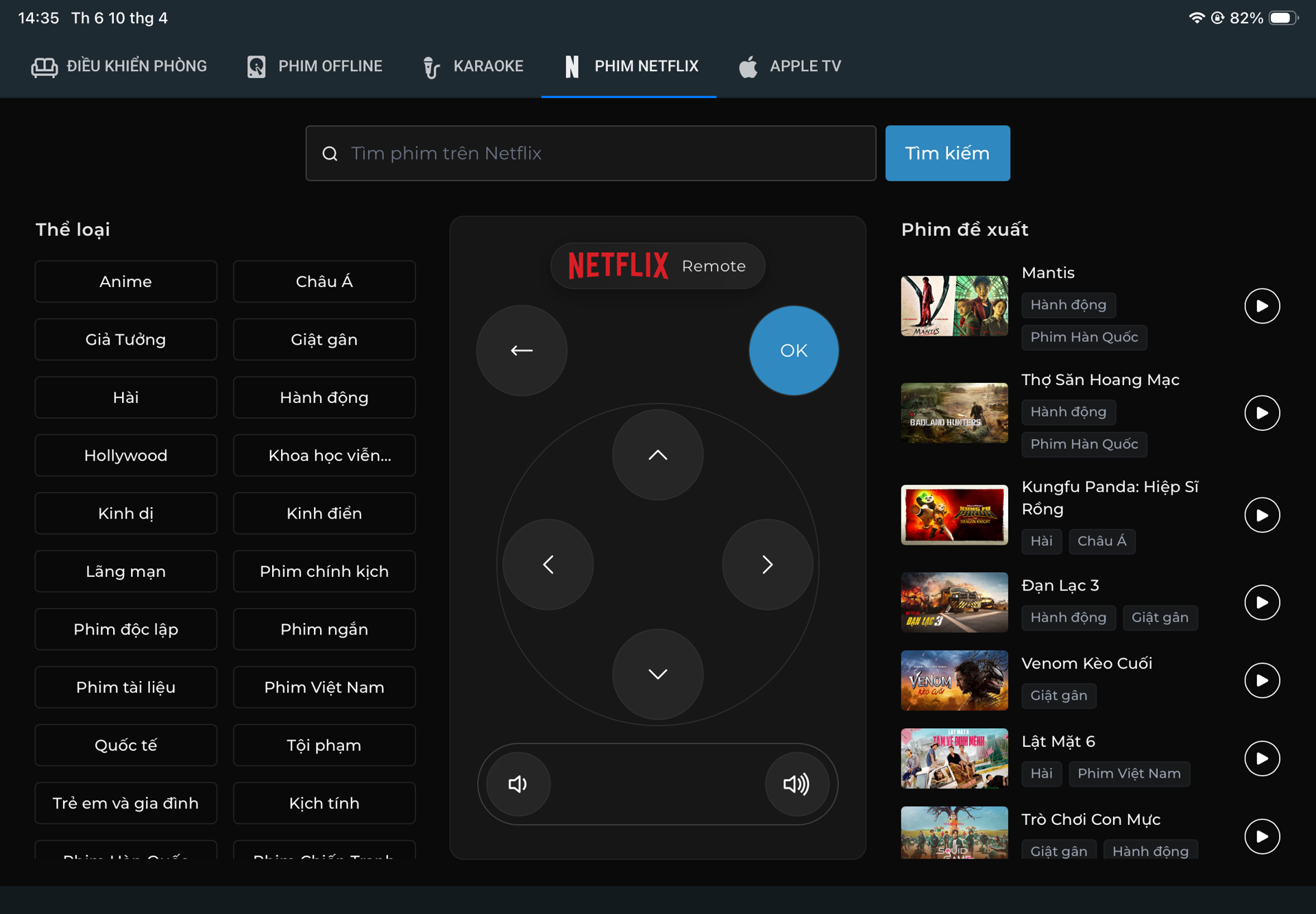Open the Apple TV tab
This screenshot has width=1316, height=914.
(x=790, y=66)
